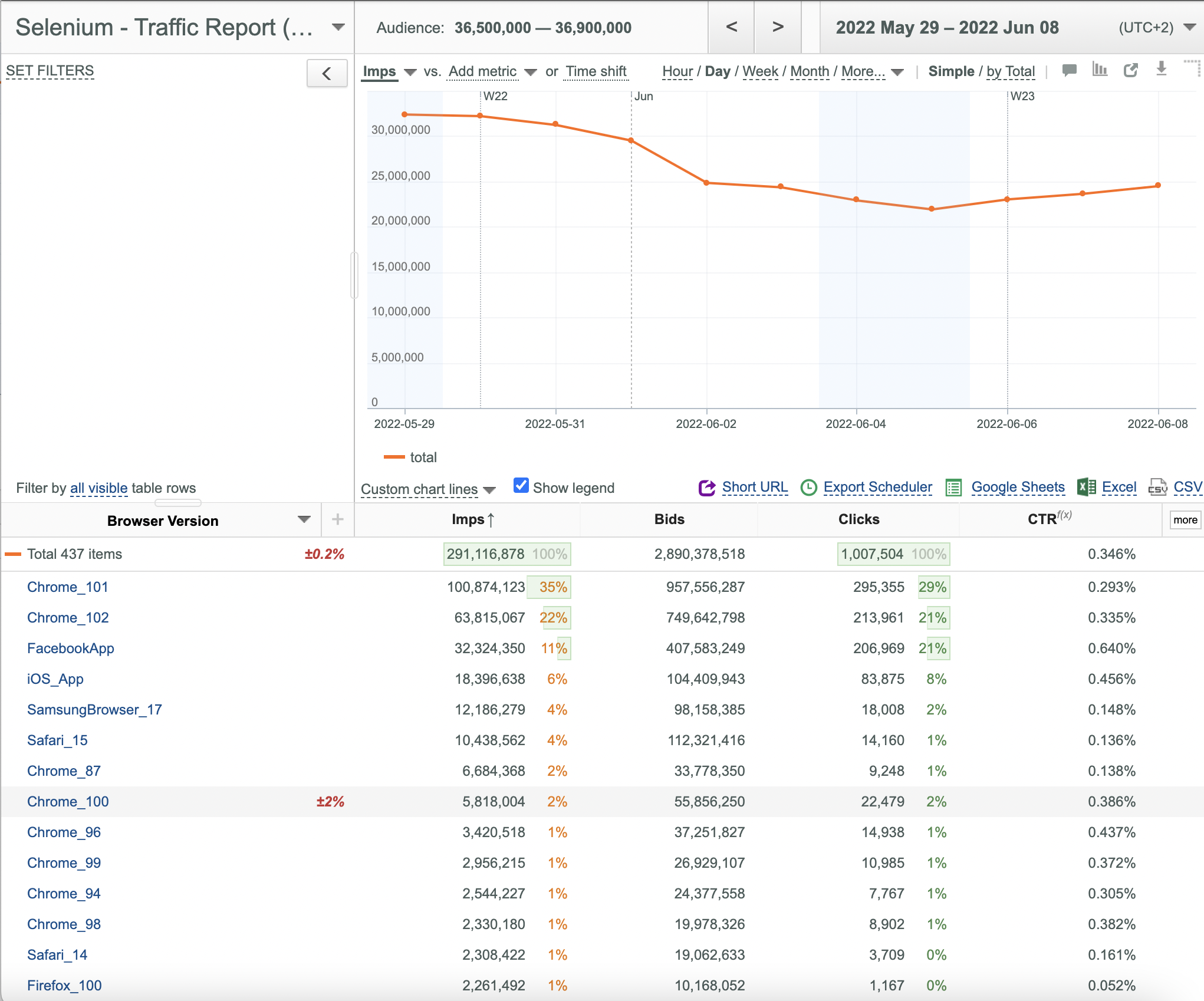Screen dimensions: 1204x1001
Task: Go to next date range arrow
Action: pos(778,27)
